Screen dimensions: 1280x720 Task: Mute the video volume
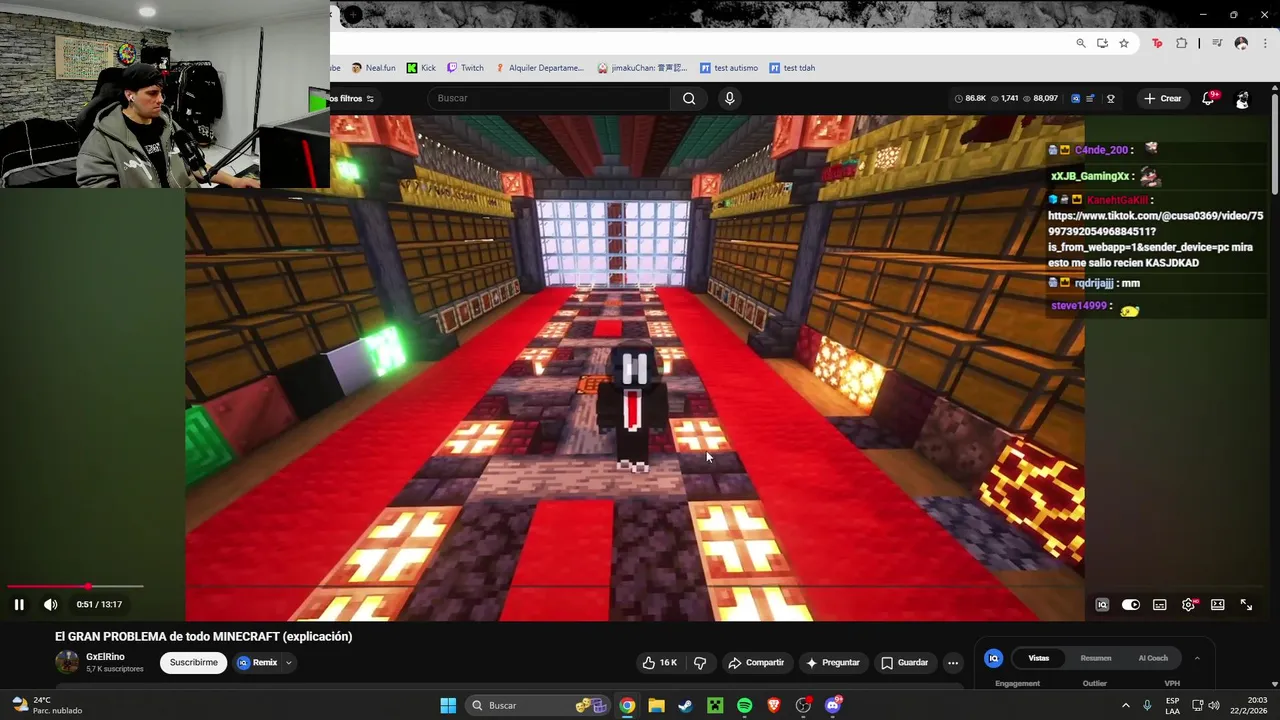click(x=51, y=604)
